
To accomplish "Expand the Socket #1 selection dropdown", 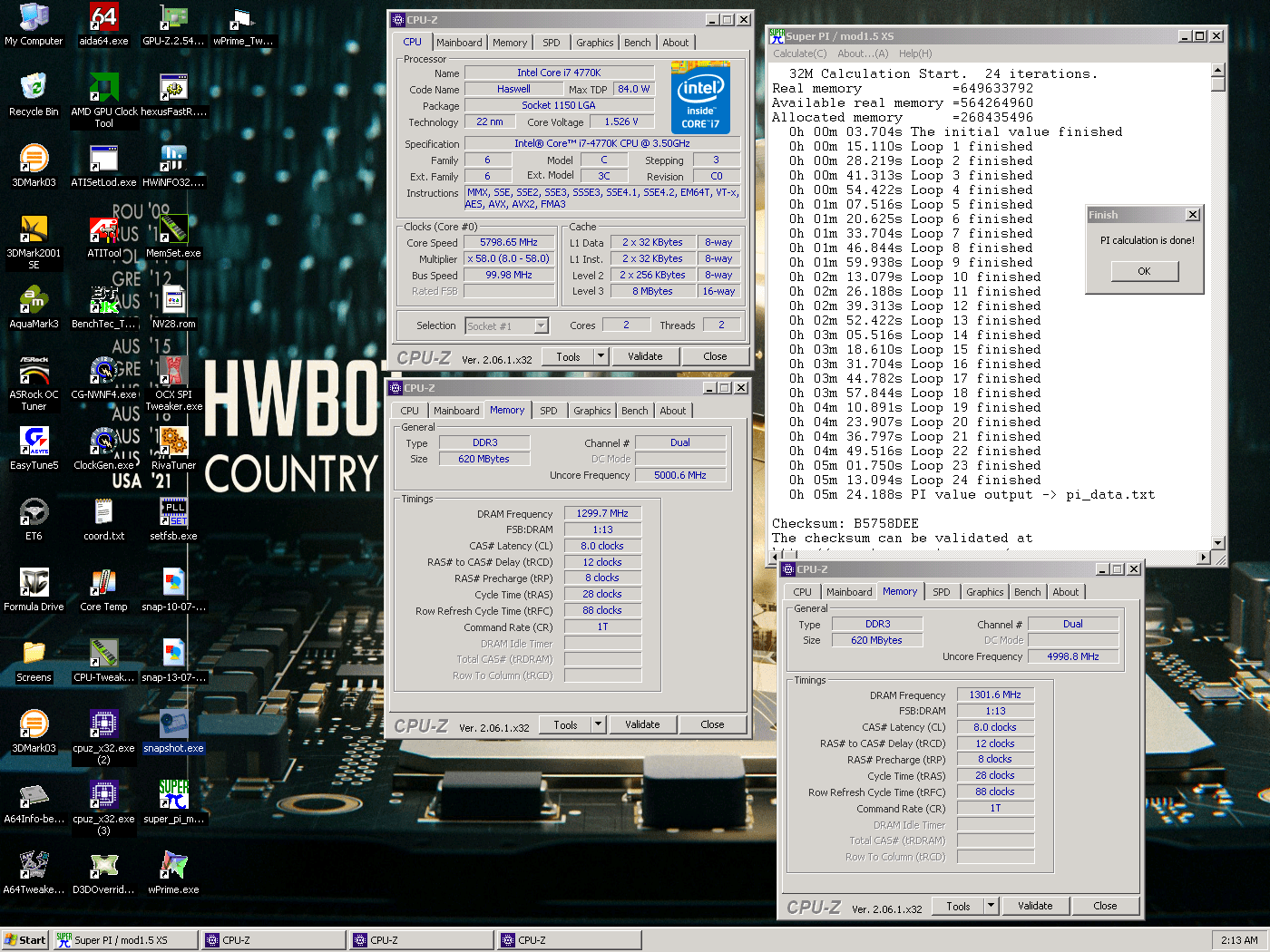I will [x=541, y=325].
